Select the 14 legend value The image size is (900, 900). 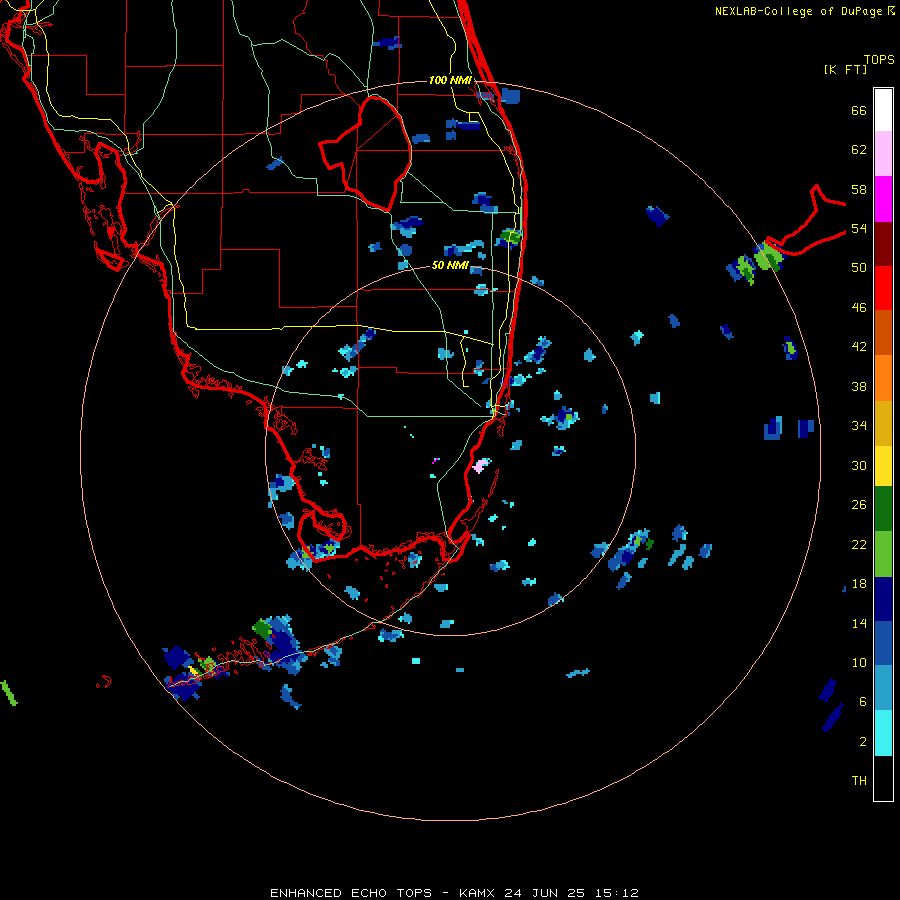859,623
